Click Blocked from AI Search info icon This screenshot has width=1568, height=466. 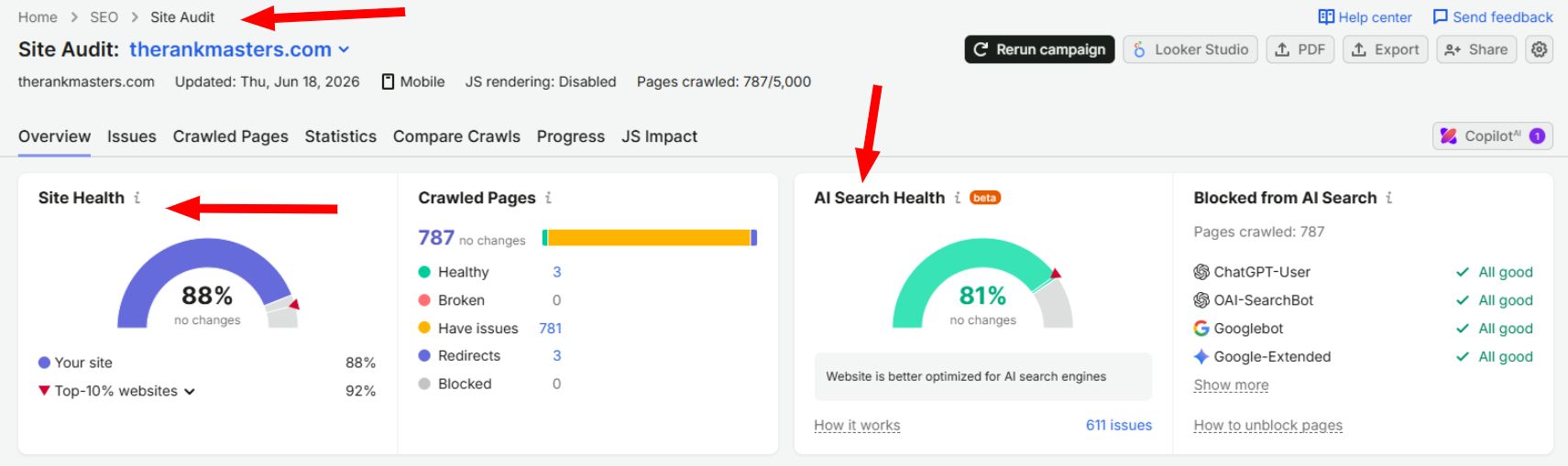pos(1388,198)
